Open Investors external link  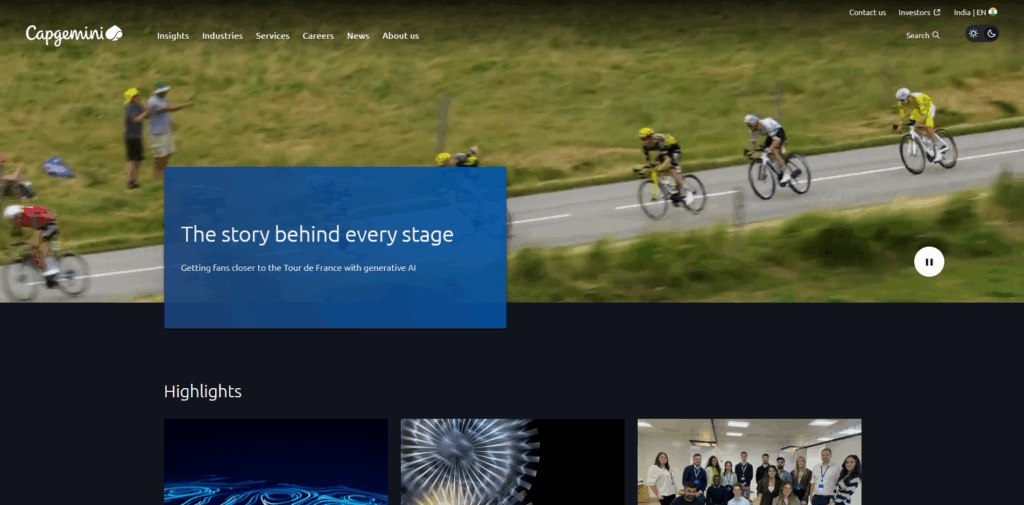coord(919,12)
